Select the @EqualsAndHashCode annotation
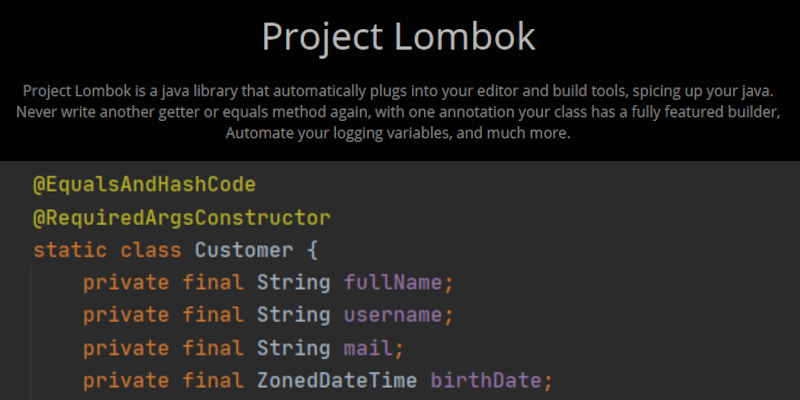Image resolution: width=800 pixels, height=400 pixels. click(x=145, y=185)
